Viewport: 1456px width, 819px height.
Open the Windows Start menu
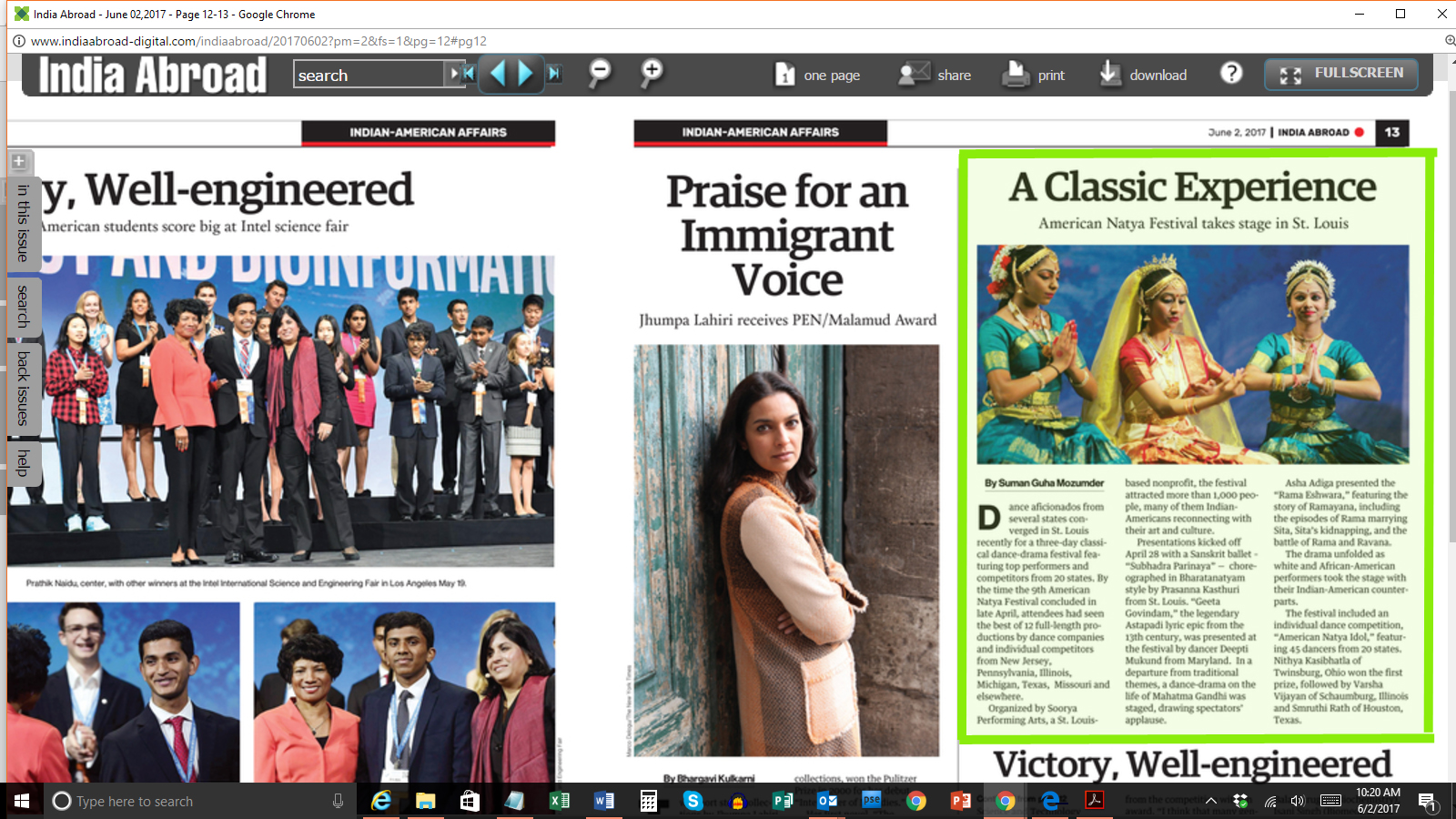coord(22,801)
